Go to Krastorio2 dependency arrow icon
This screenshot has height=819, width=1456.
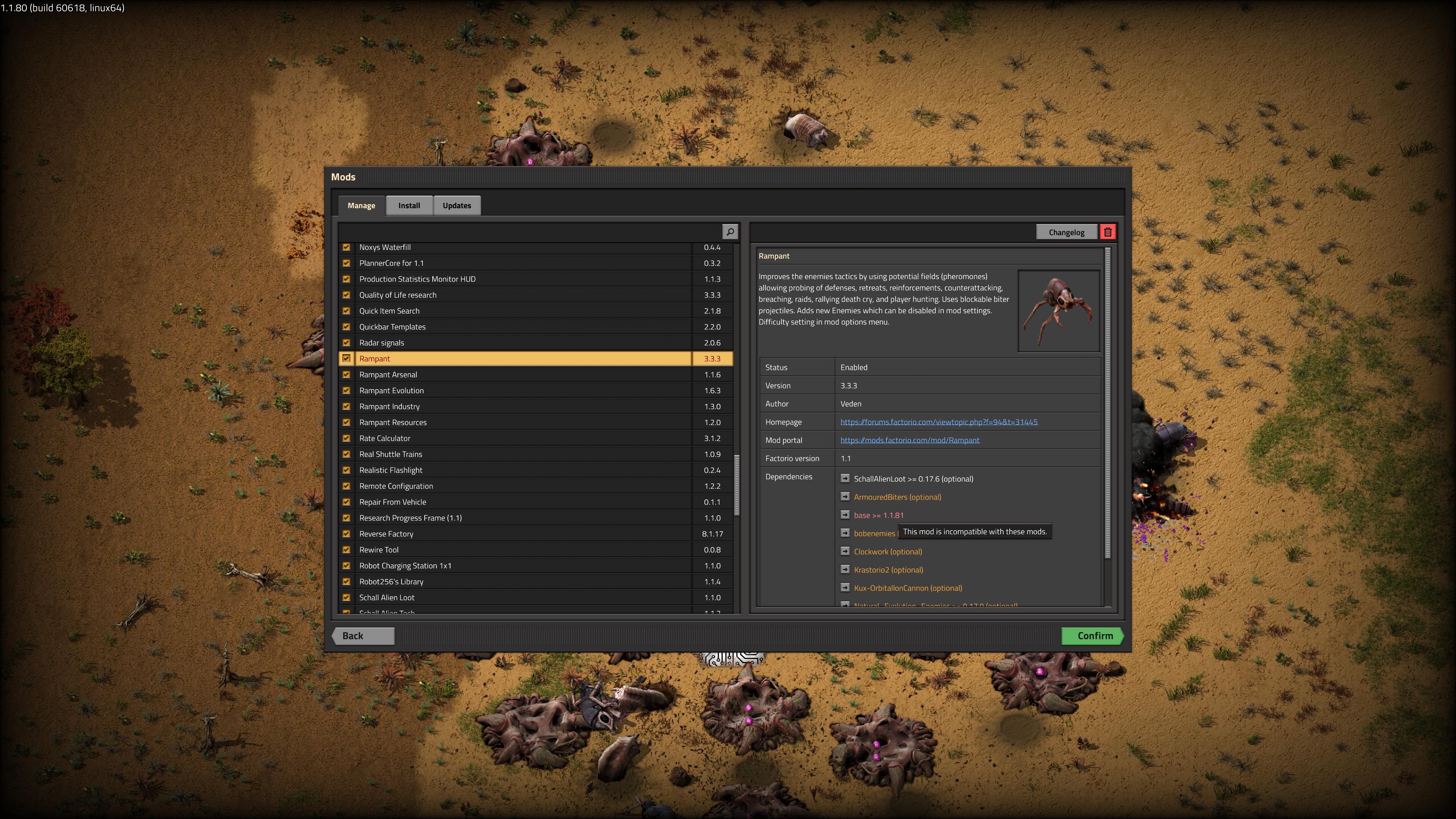845,569
